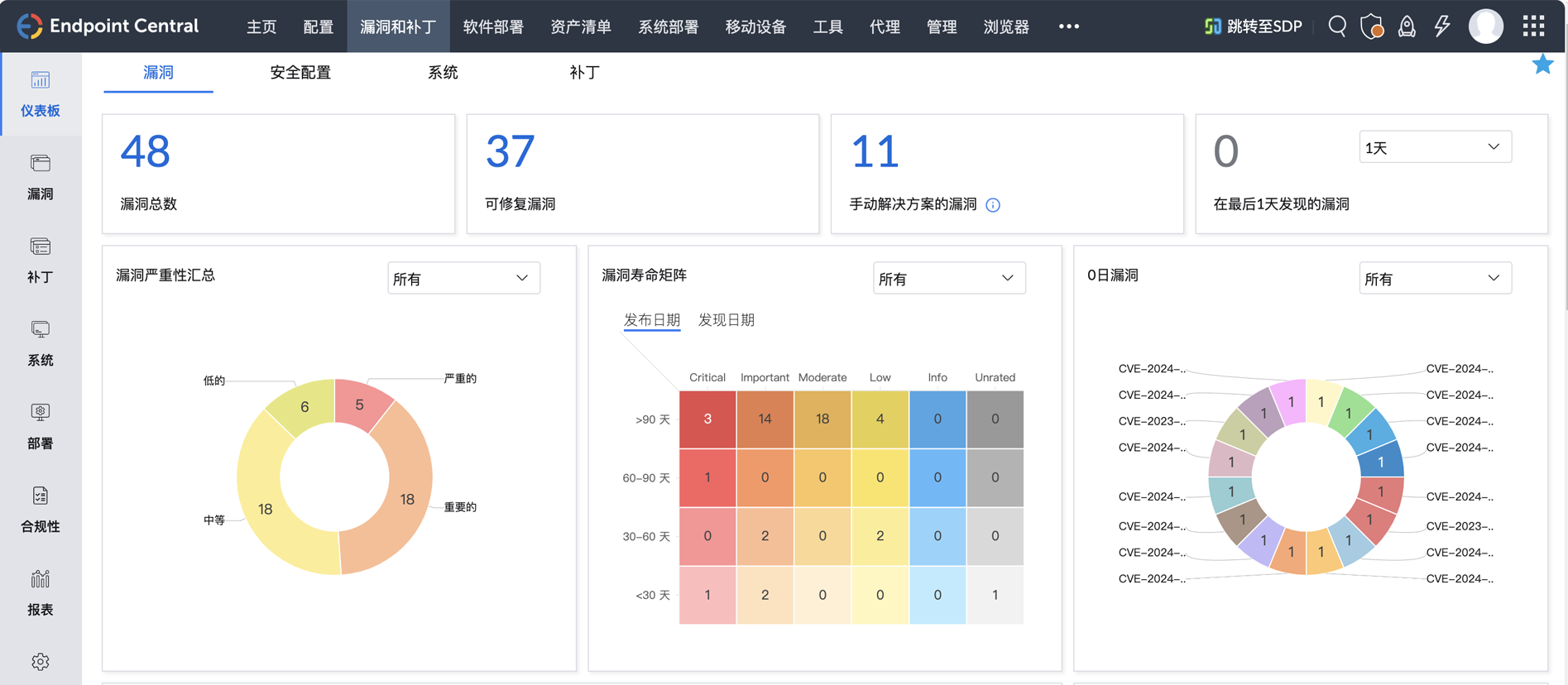Click the Critical >90 天 matrix cell
Image resolution: width=1568 pixels, height=685 pixels.
pyautogui.click(x=707, y=419)
